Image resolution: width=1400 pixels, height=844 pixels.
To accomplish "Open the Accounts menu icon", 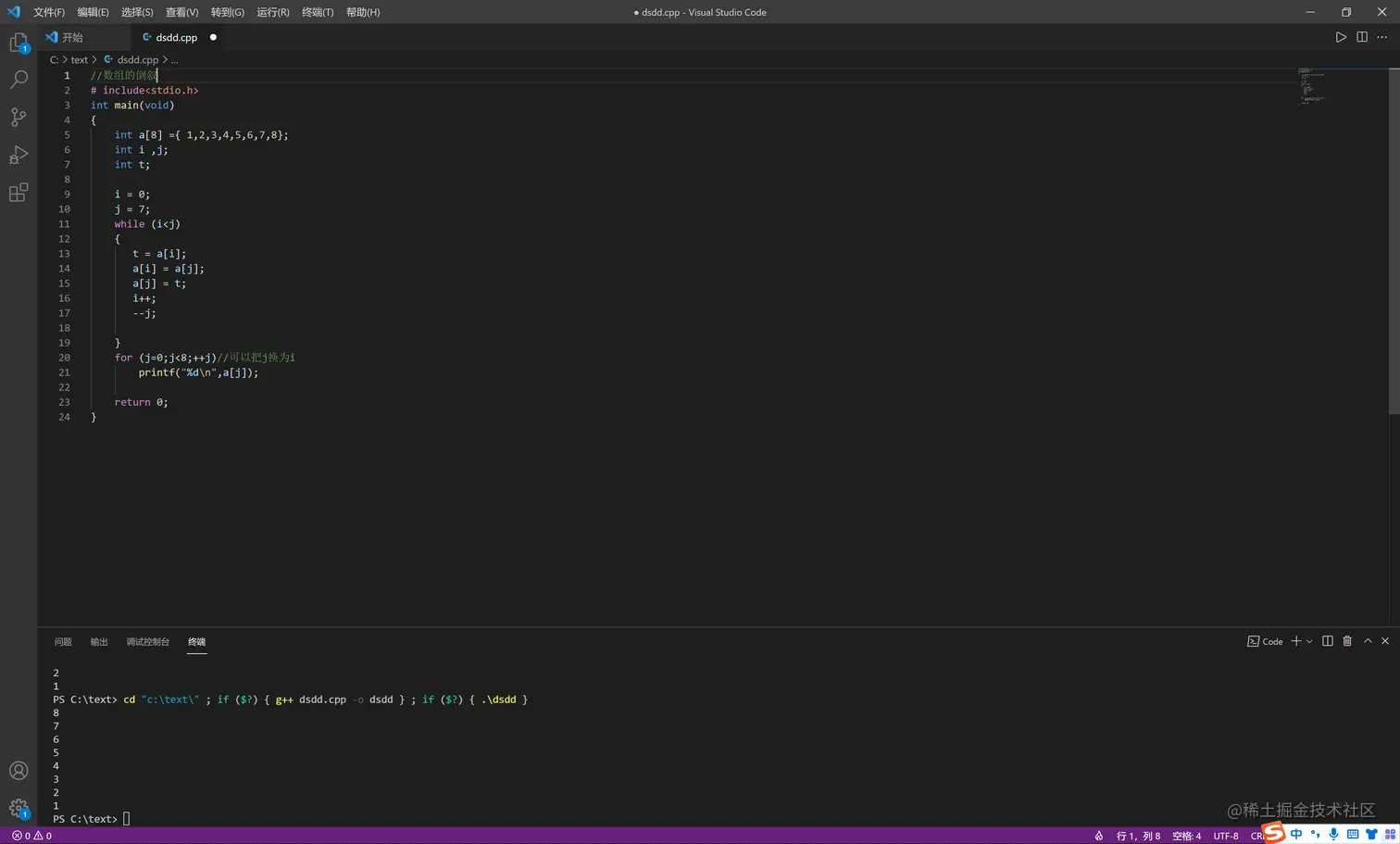I will 19,771.
